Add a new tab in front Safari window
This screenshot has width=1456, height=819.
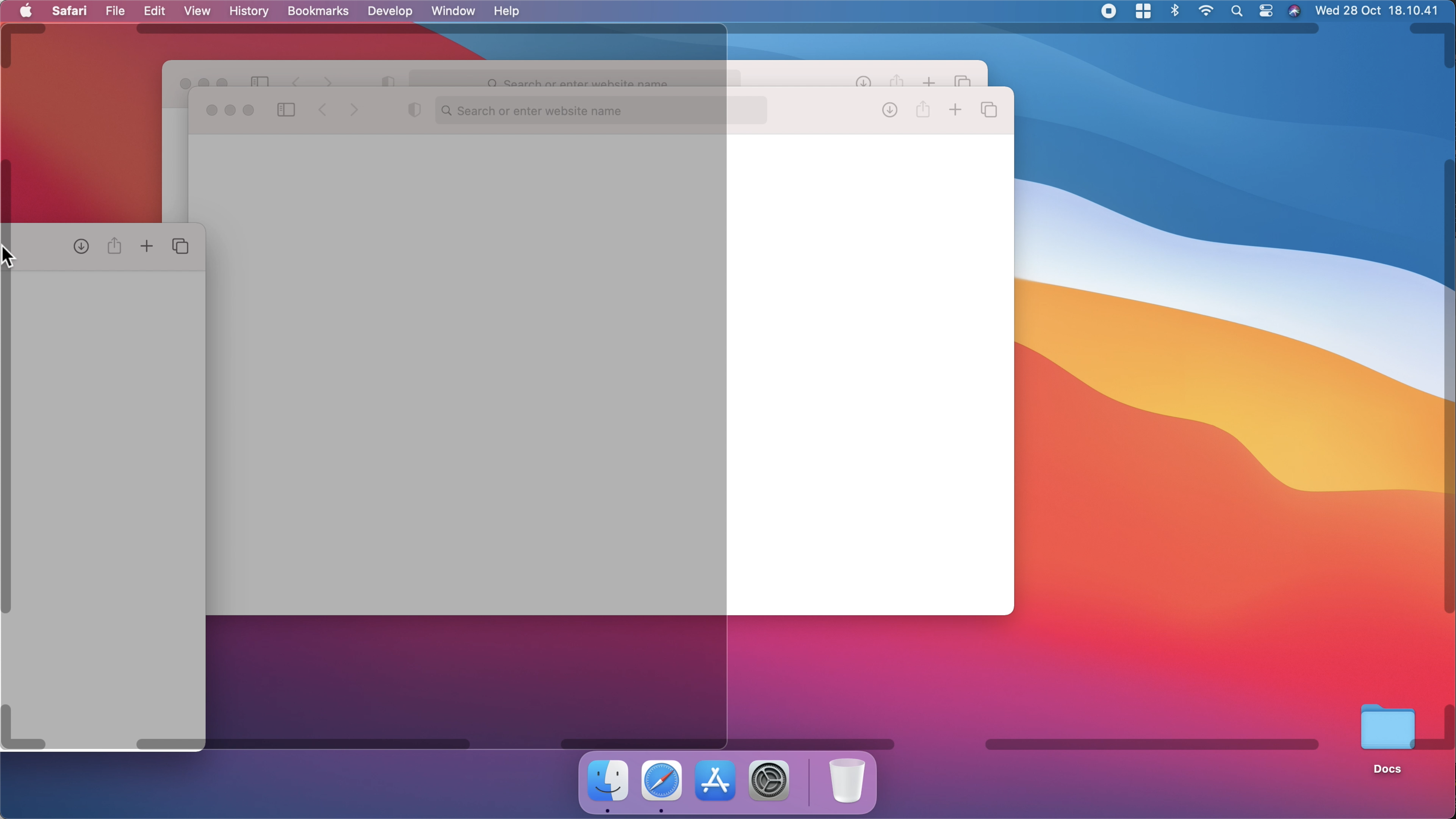(x=955, y=110)
